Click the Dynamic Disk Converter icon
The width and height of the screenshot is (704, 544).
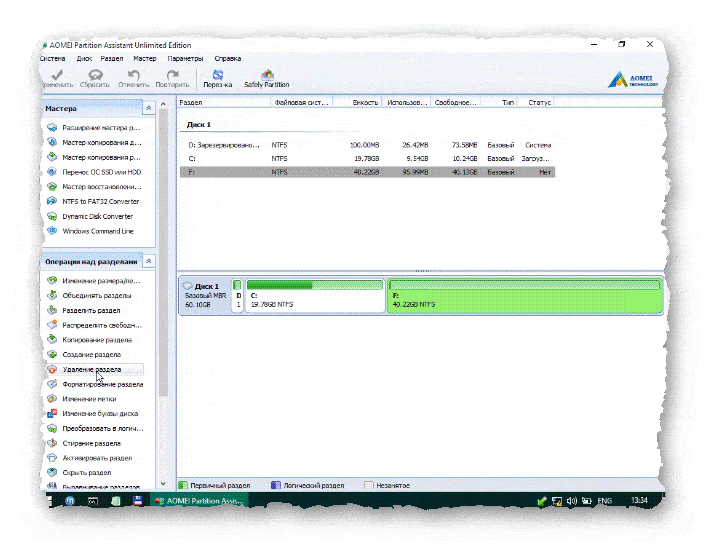click(x=52, y=216)
